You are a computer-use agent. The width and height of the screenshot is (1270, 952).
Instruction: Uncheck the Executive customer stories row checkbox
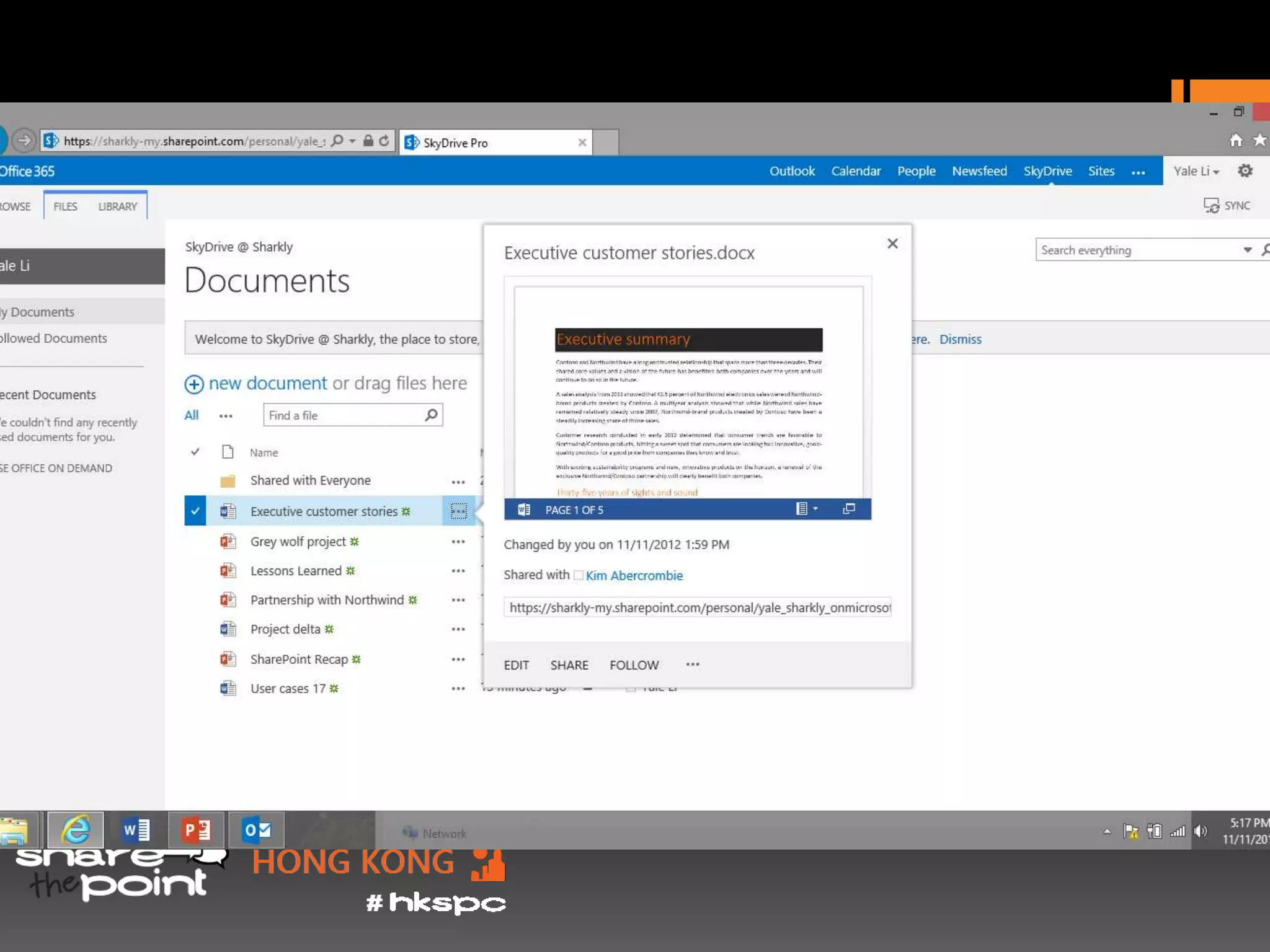point(195,511)
